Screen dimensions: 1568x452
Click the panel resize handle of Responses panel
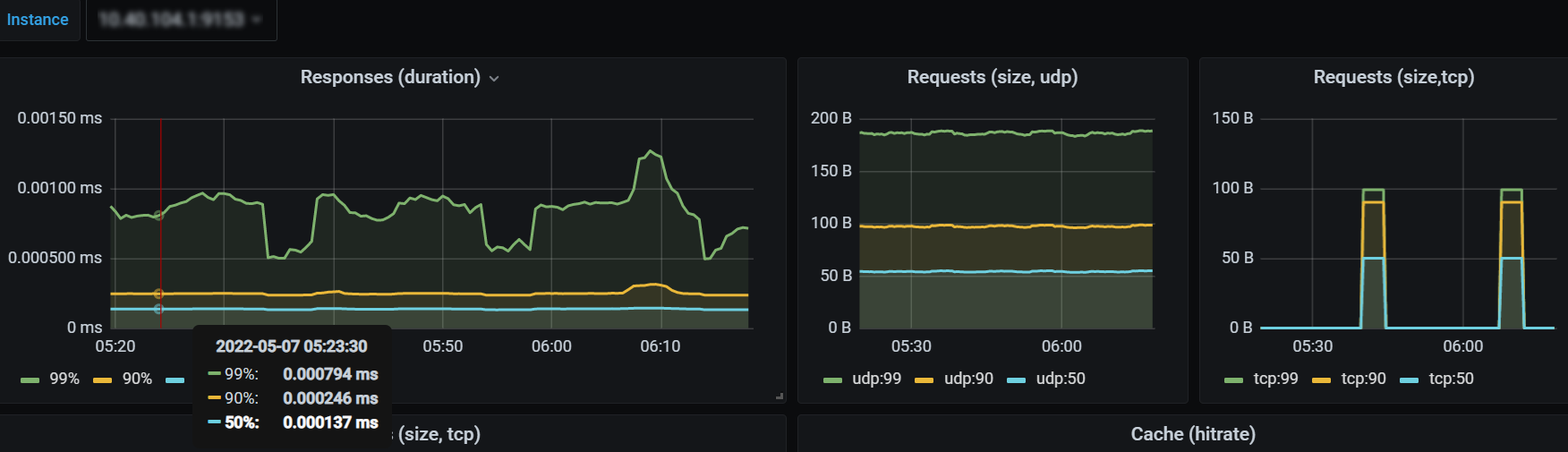click(780, 396)
